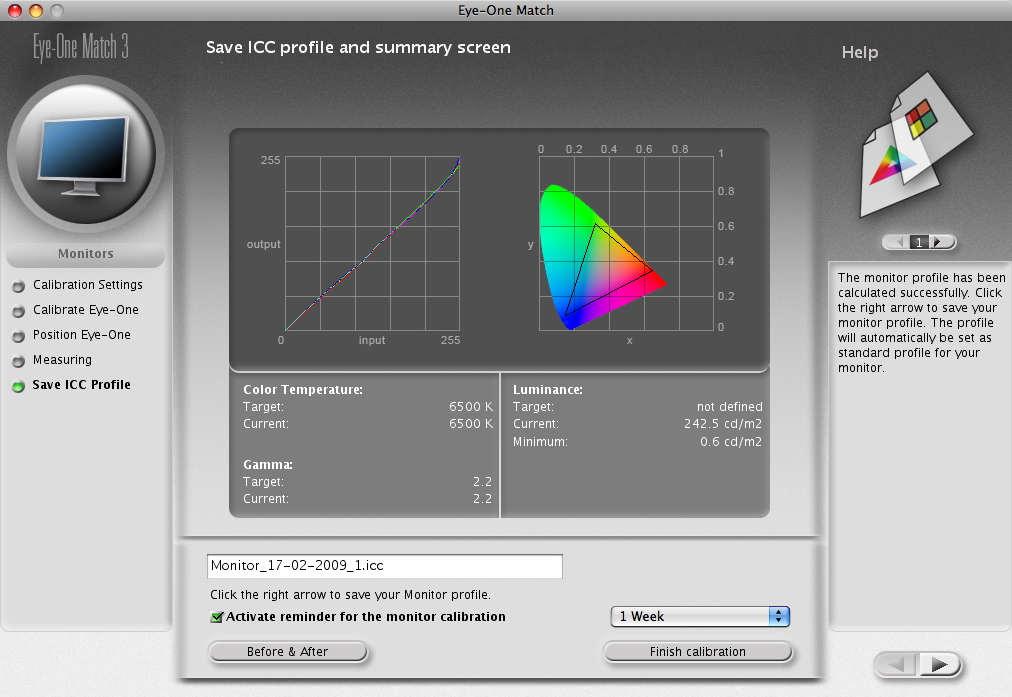Click the large monitor icon in the sidebar
This screenshot has height=697, width=1012.
[x=85, y=154]
